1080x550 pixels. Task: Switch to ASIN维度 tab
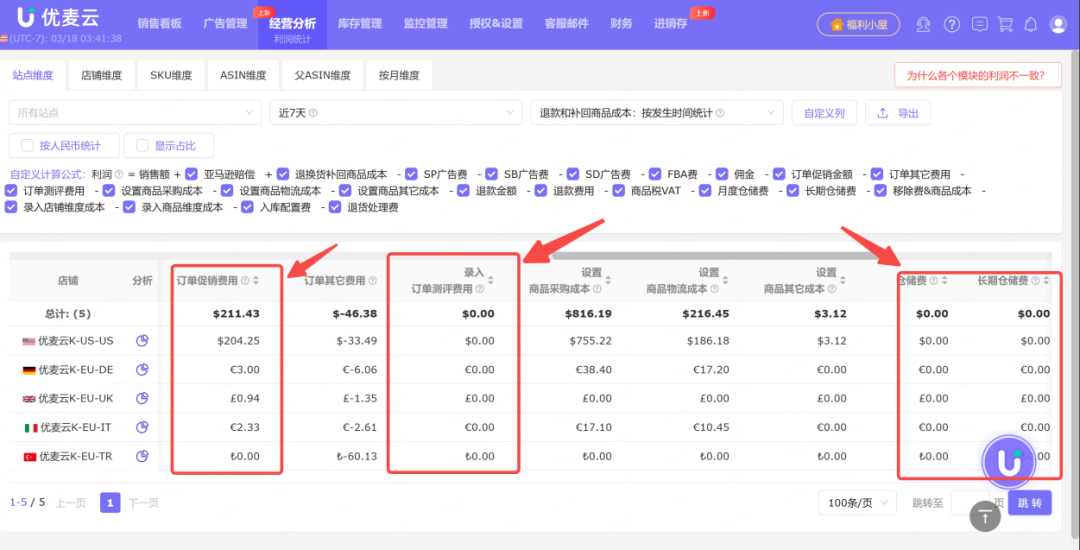pyautogui.click(x=243, y=76)
